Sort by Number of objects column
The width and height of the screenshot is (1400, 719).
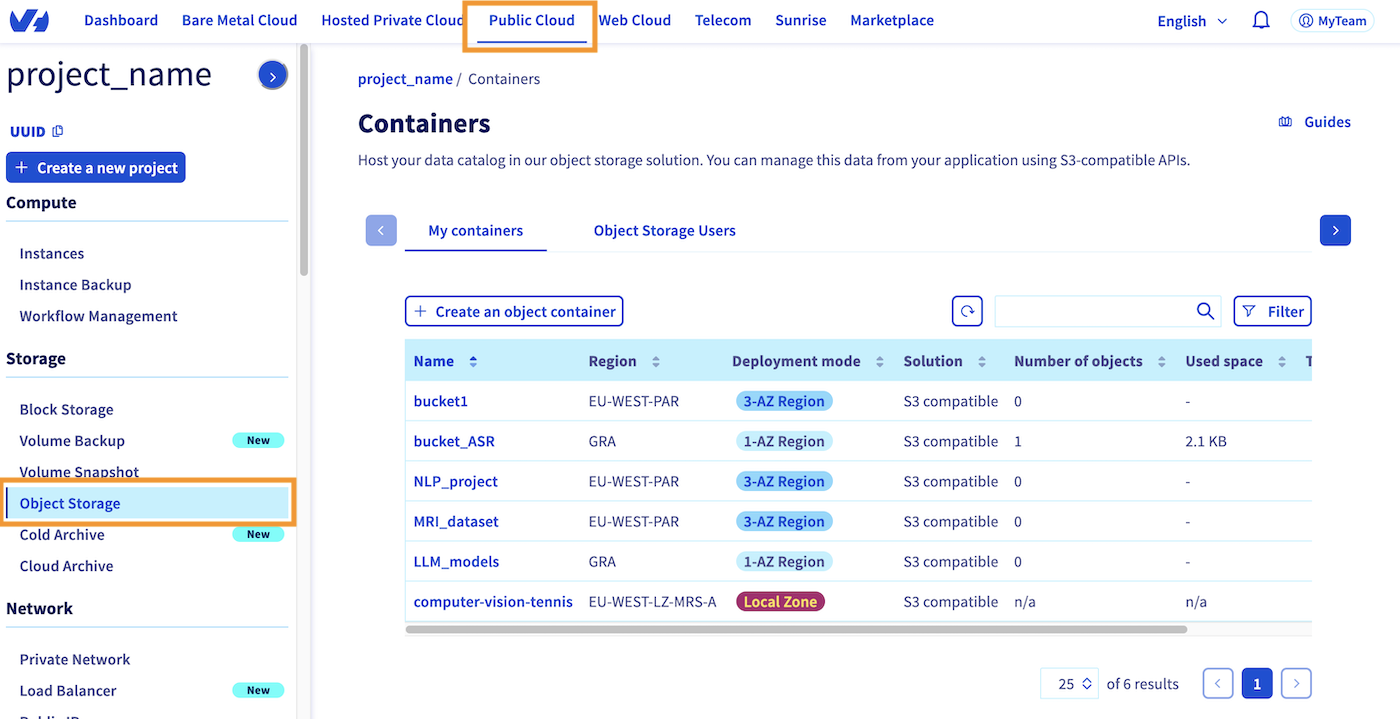click(x=1162, y=361)
